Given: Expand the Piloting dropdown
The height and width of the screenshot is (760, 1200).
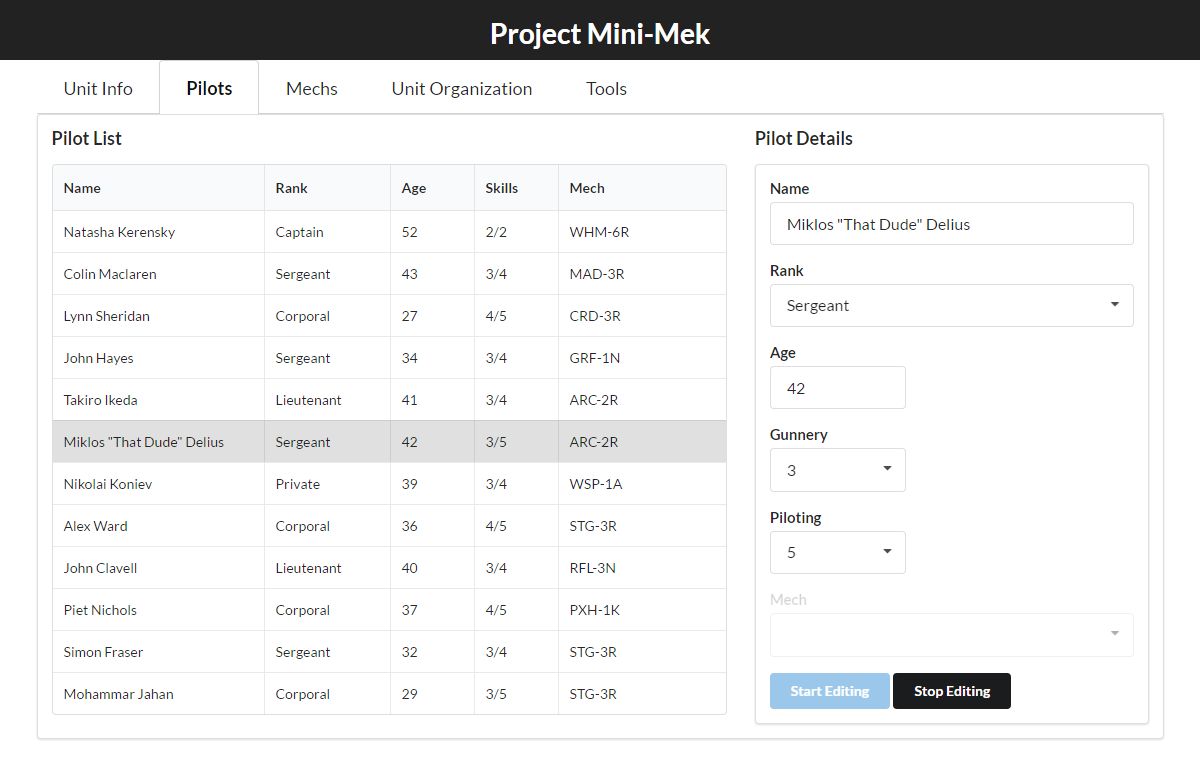Looking at the screenshot, I should (x=838, y=552).
